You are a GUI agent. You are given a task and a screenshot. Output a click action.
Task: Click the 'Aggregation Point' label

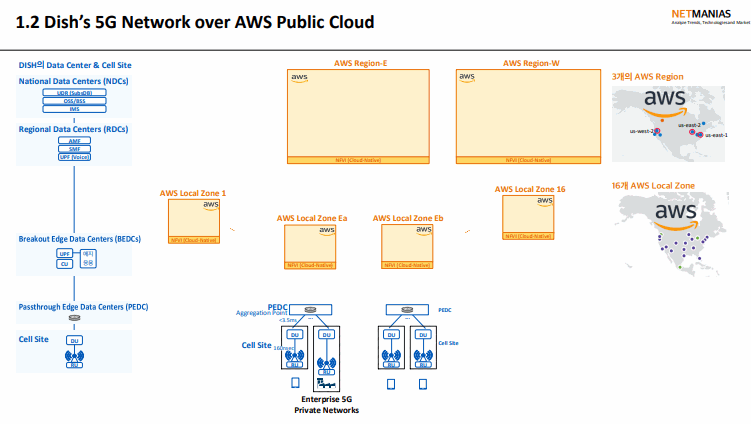262,313
